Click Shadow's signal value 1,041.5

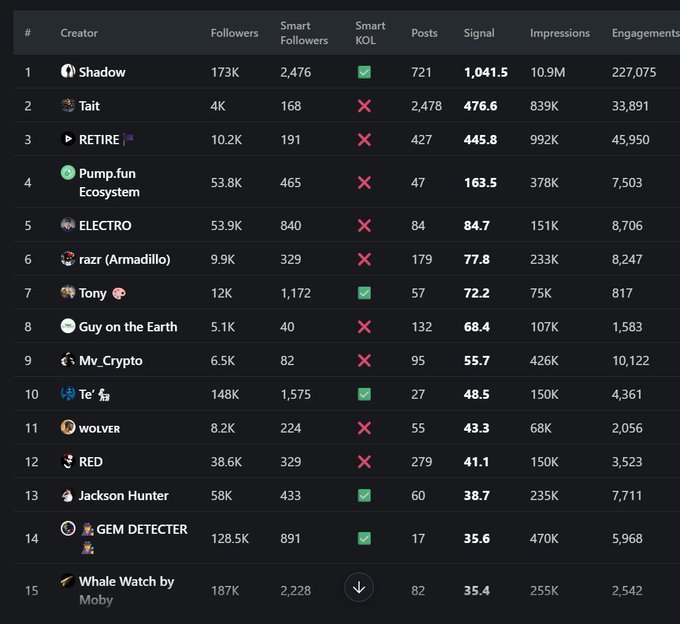(486, 72)
